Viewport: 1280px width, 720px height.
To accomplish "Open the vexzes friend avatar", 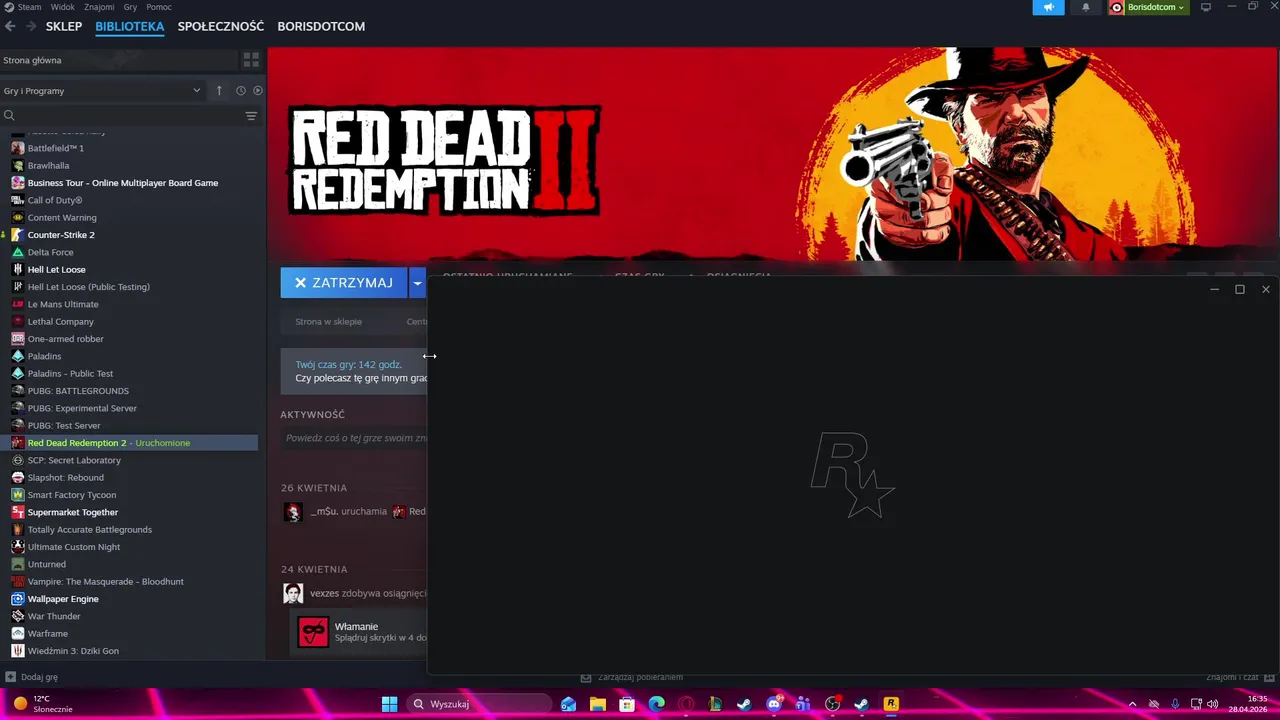I will pyautogui.click(x=293, y=594).
